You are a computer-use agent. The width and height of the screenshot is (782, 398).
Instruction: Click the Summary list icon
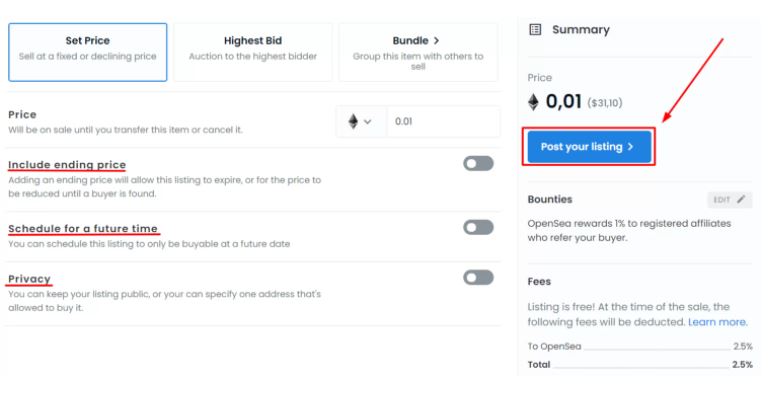[535, 30]
